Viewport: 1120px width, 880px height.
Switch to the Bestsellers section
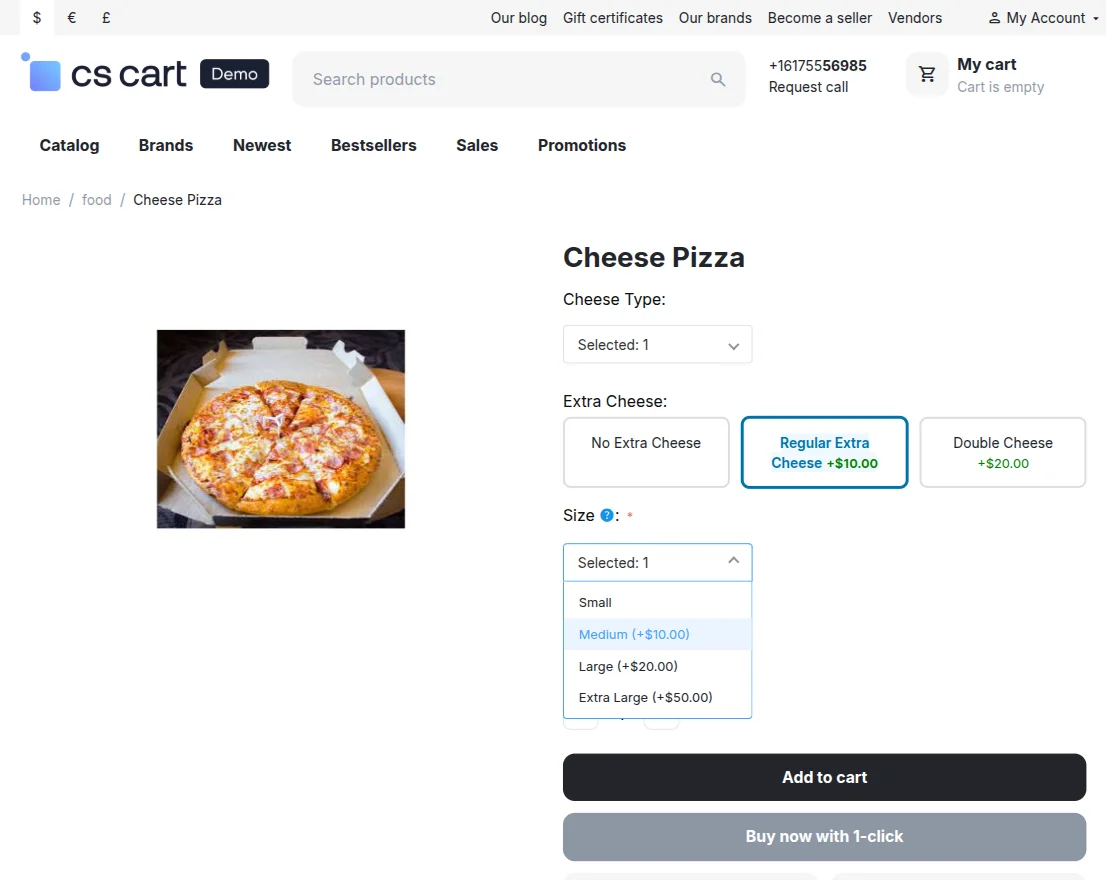373,145
